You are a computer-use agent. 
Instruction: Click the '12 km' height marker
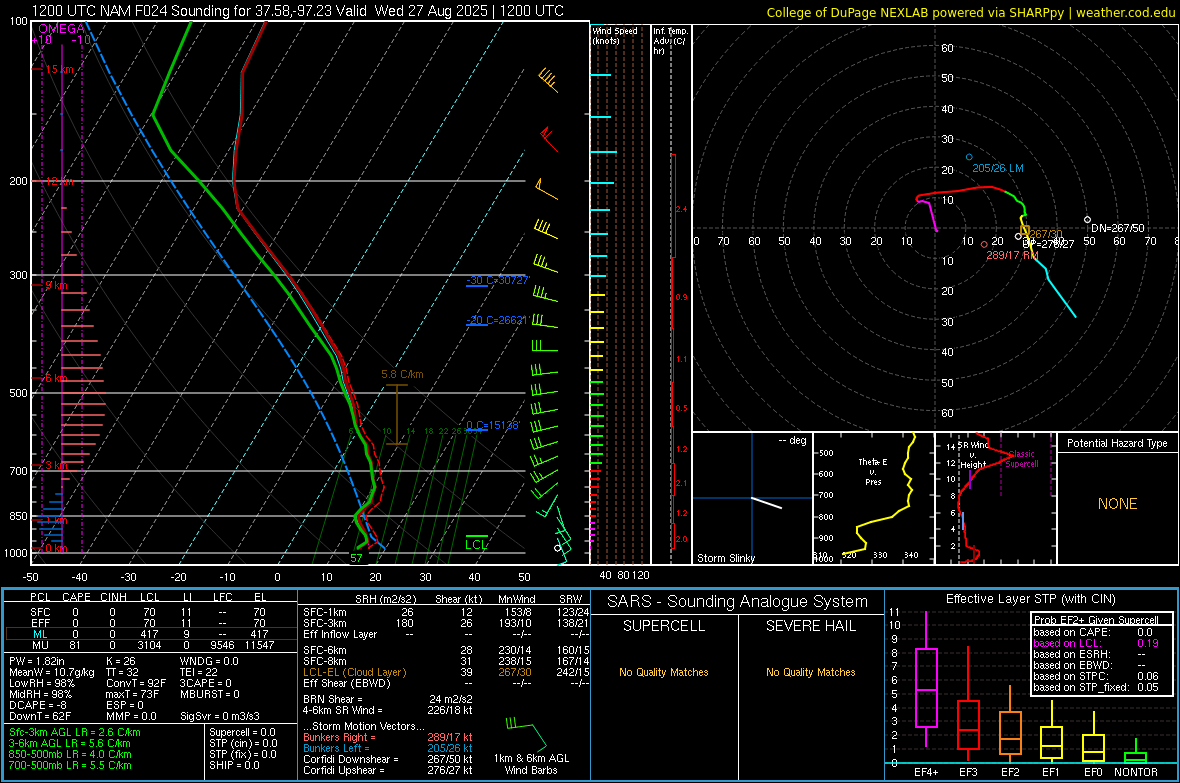click(59, 181)
